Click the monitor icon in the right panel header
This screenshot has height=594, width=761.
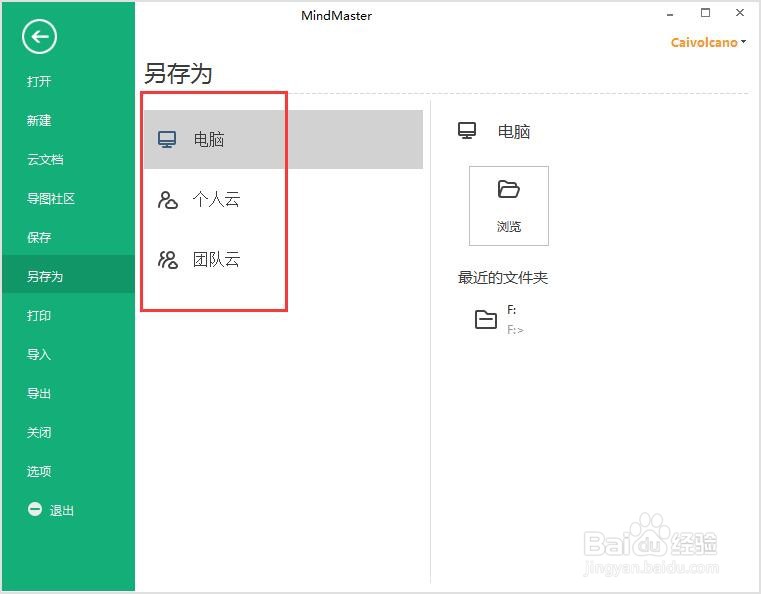click(x=467, y=131)
